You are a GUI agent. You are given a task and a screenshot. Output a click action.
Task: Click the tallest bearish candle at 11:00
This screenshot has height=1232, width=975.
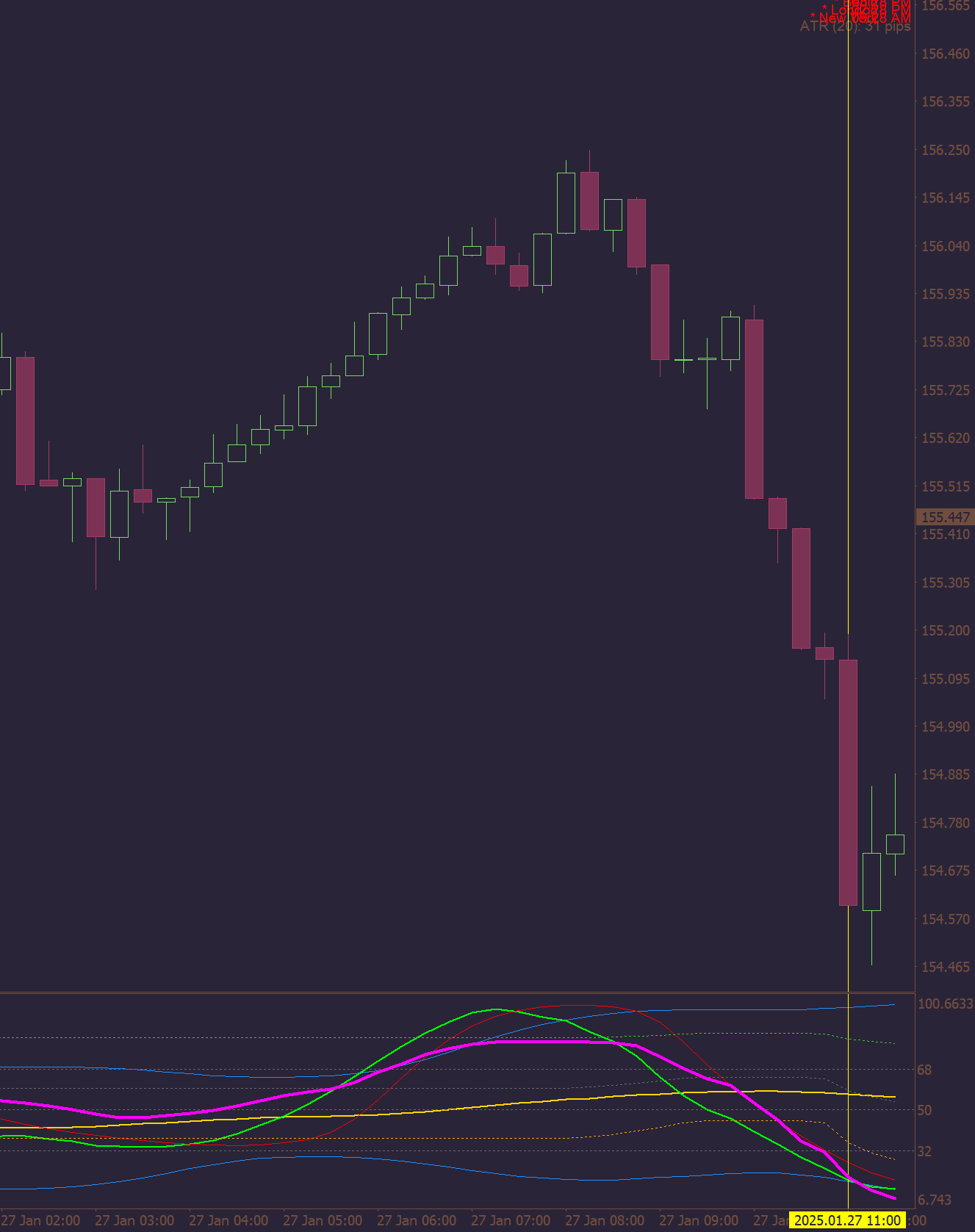(x=848, y=782)
